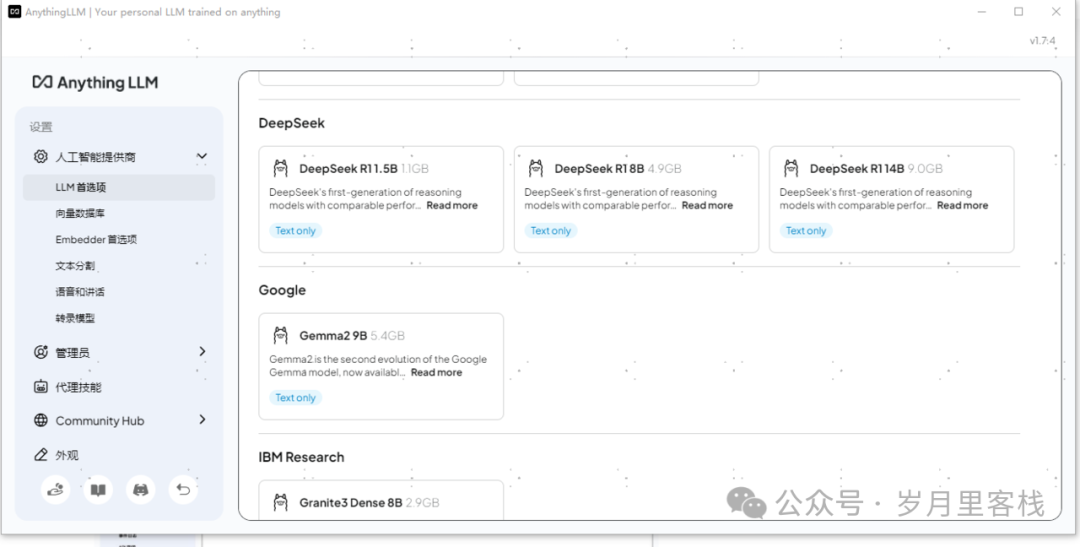This screenshot has height=547, width=1080.
Task: Open 外观 label in sidebar
Action: (x=68, y=455)
